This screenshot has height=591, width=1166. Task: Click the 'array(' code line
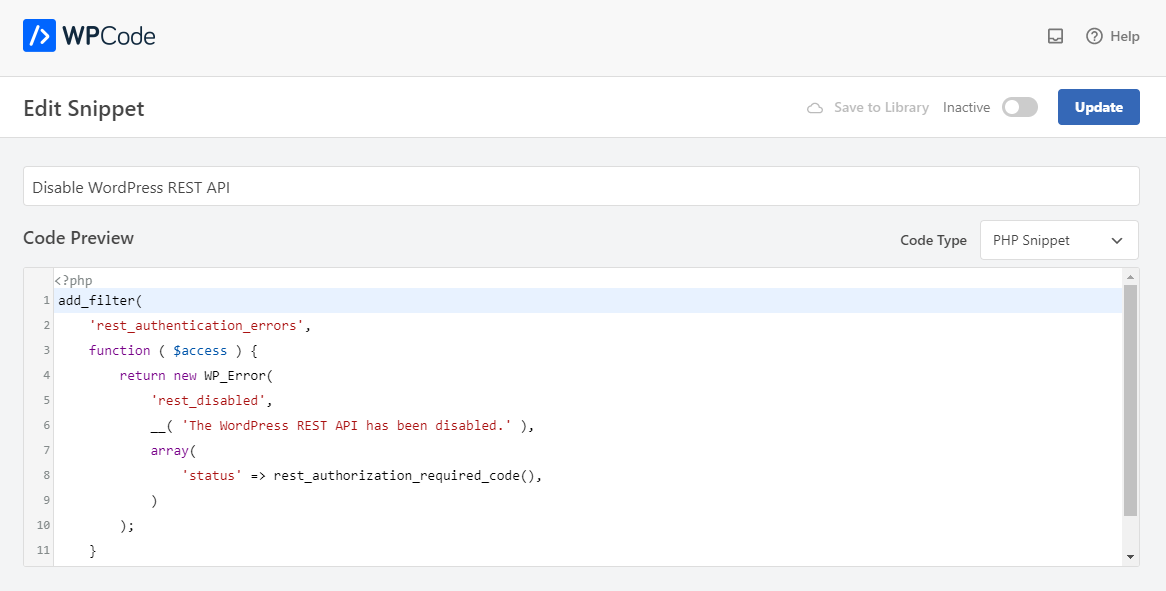pyautogui.click(x=173, y=450)
